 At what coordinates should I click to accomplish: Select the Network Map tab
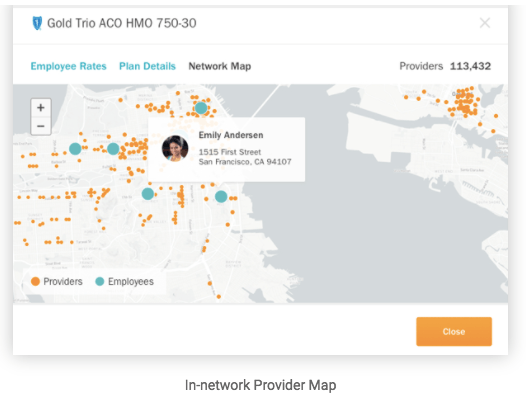tap(220, 66)
